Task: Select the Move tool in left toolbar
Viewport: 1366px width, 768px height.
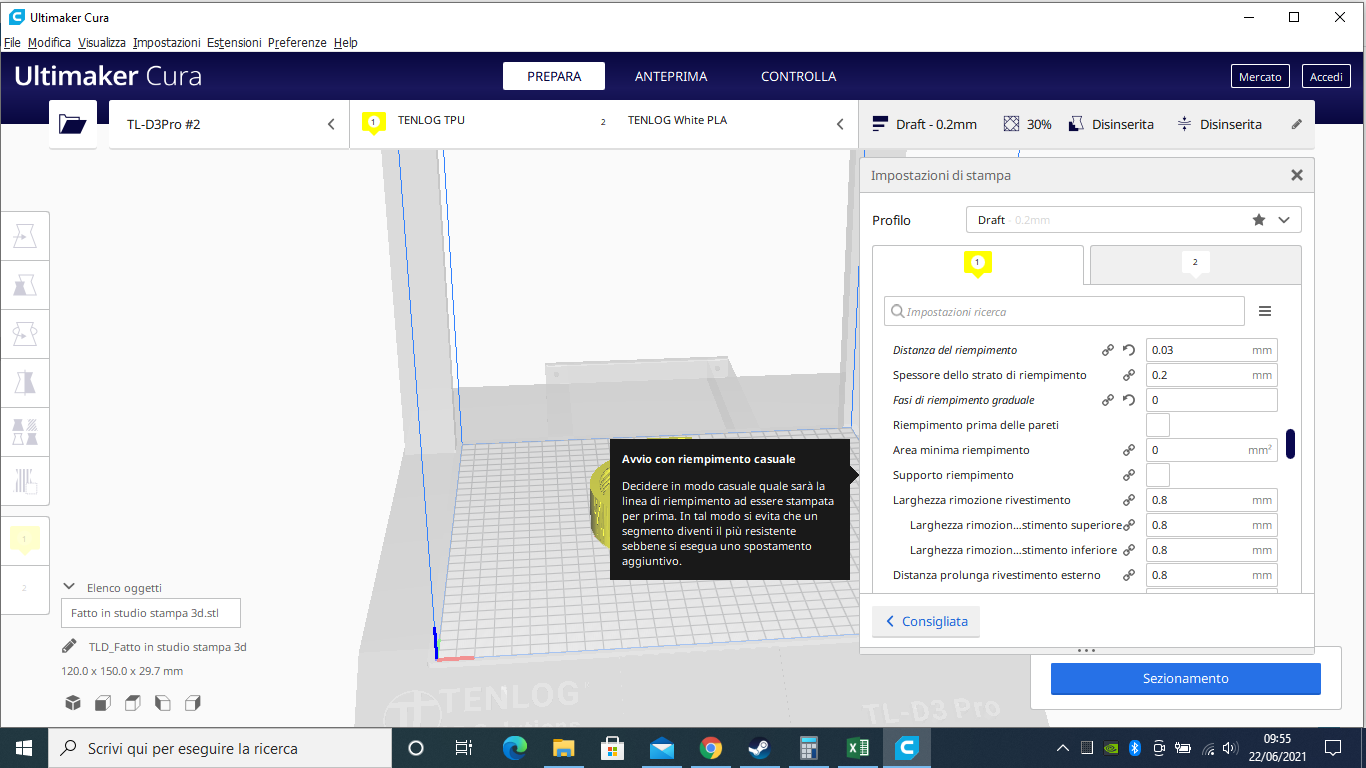Action: 25,236
